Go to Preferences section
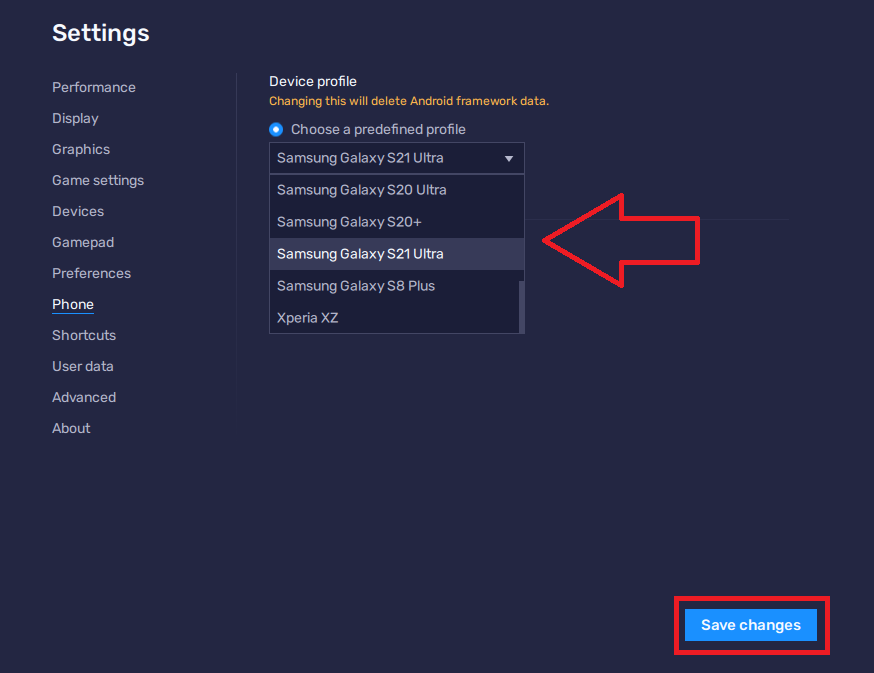The height and width of the screenshot is (673, 874). 91,273
